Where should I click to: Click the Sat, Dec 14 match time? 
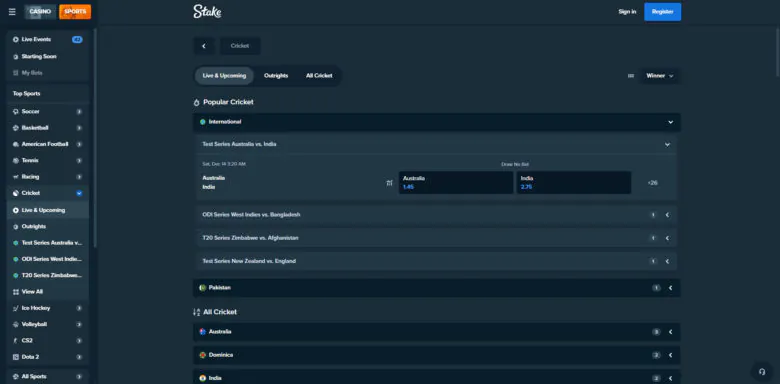224,164
